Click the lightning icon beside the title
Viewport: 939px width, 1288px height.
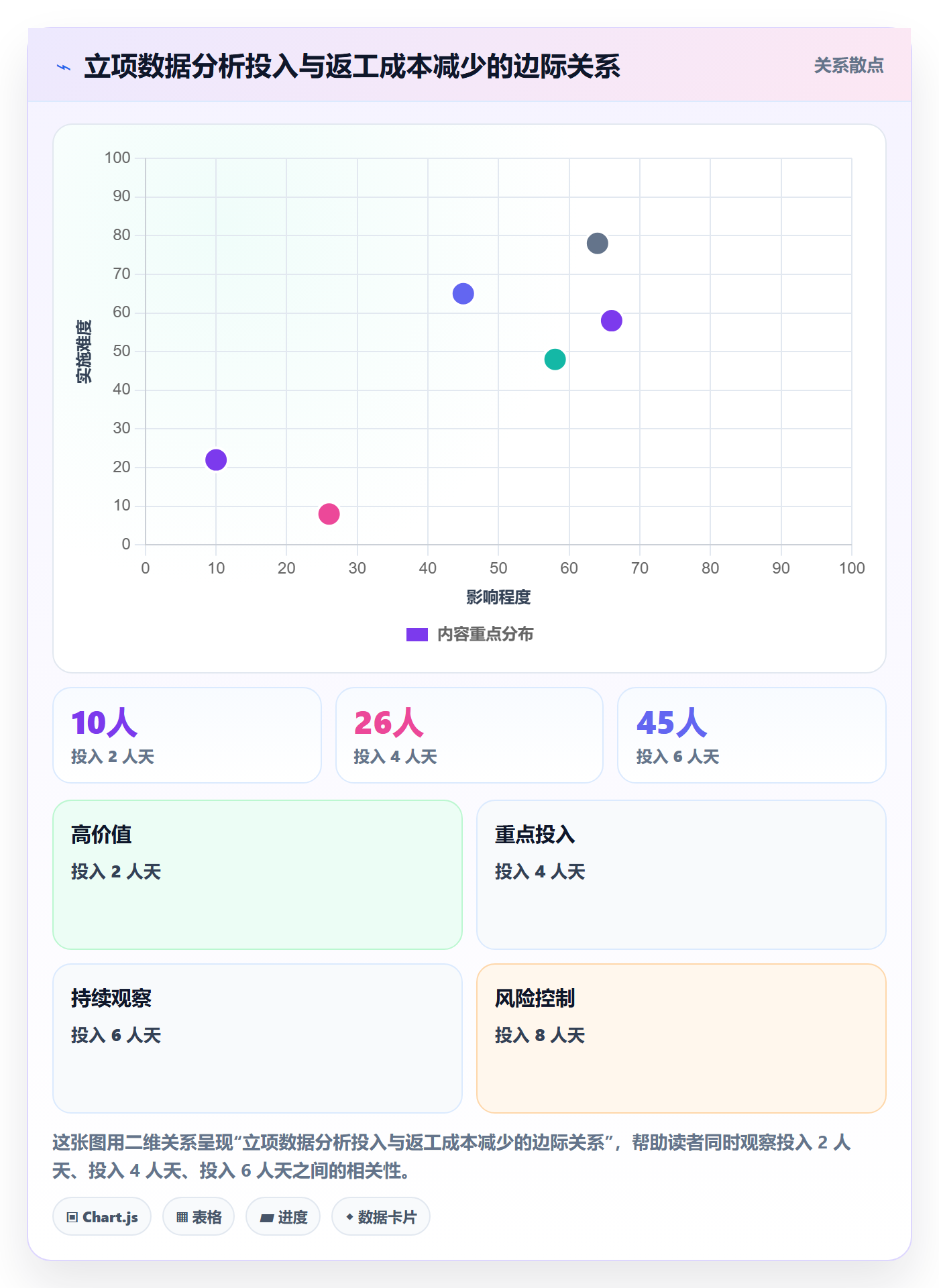[x=64, y=67]
